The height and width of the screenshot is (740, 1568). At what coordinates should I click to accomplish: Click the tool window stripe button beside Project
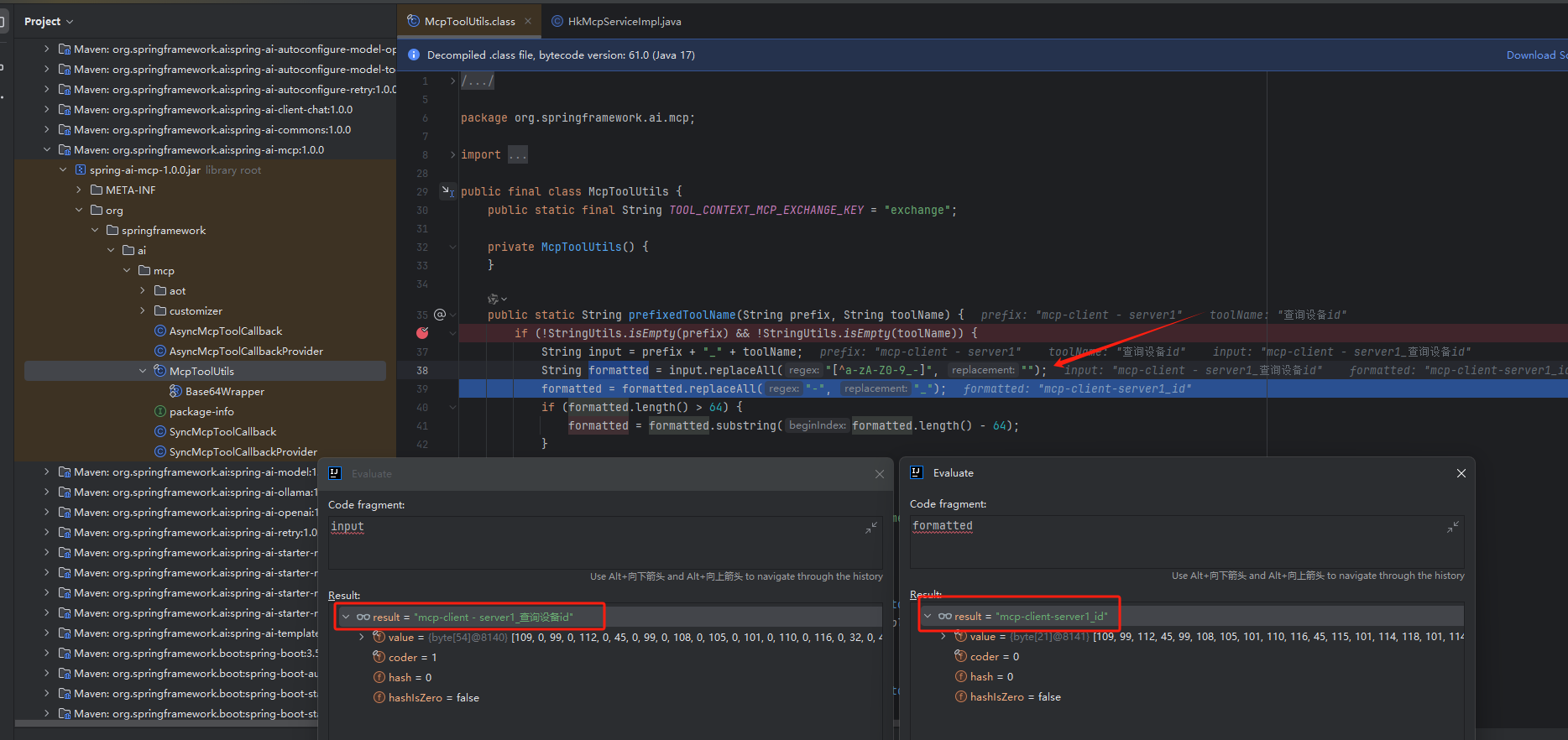coord(3,21)
